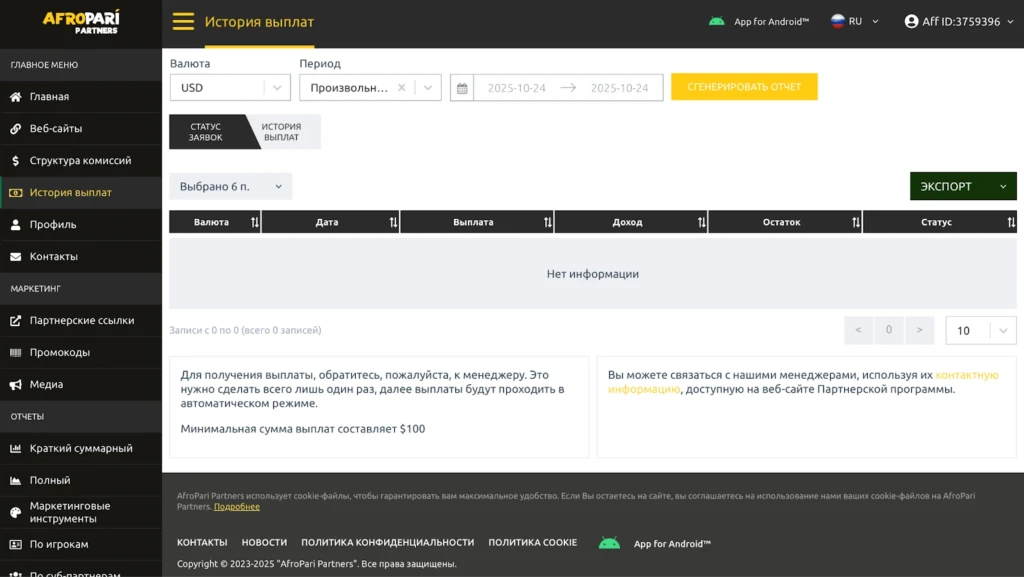The width and height of the screenshot is (1024, 577).
Task: Sort table by Выплата column arrows
Action: (548, 223)
